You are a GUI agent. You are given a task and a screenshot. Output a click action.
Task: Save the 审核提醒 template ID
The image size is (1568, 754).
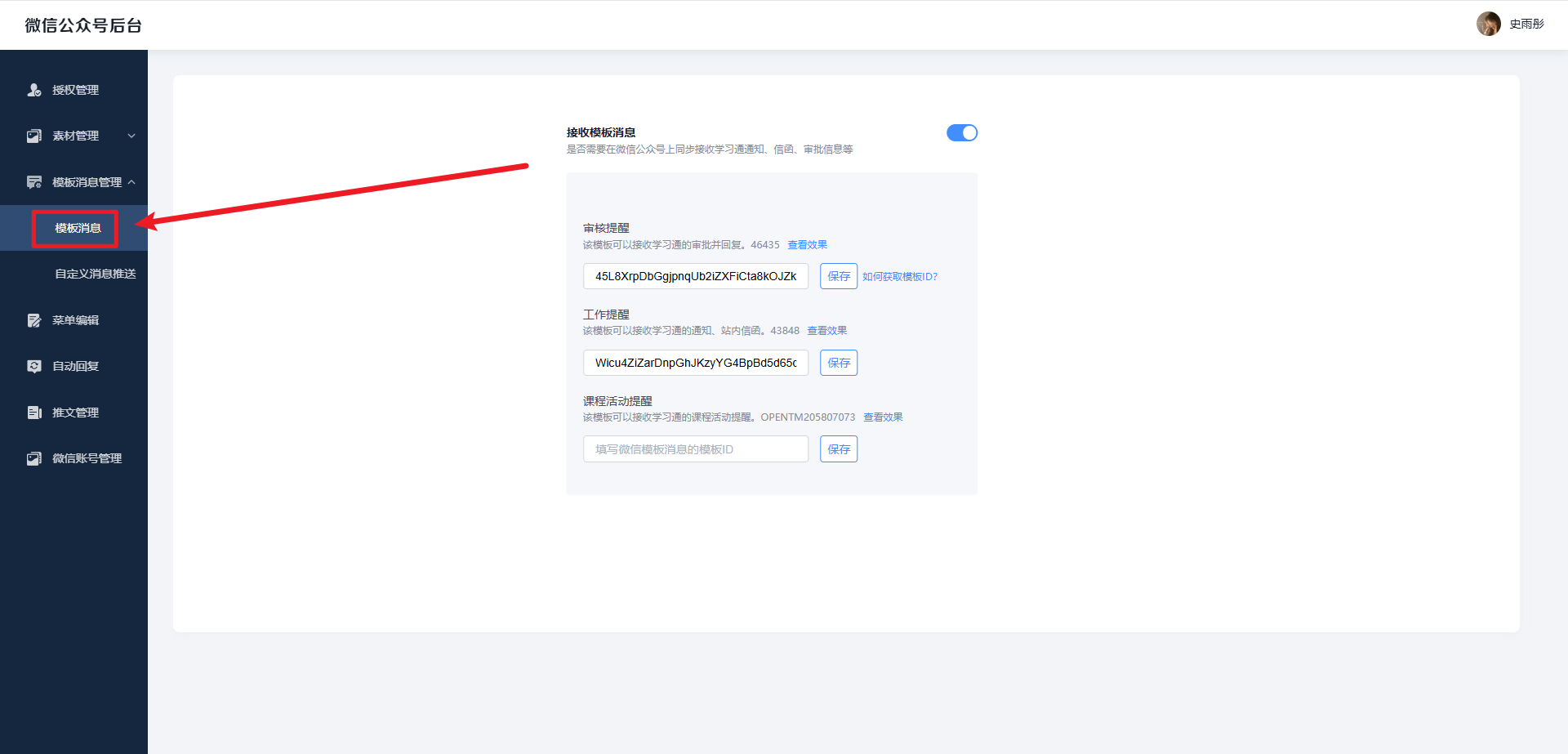[x=838, y=276]
